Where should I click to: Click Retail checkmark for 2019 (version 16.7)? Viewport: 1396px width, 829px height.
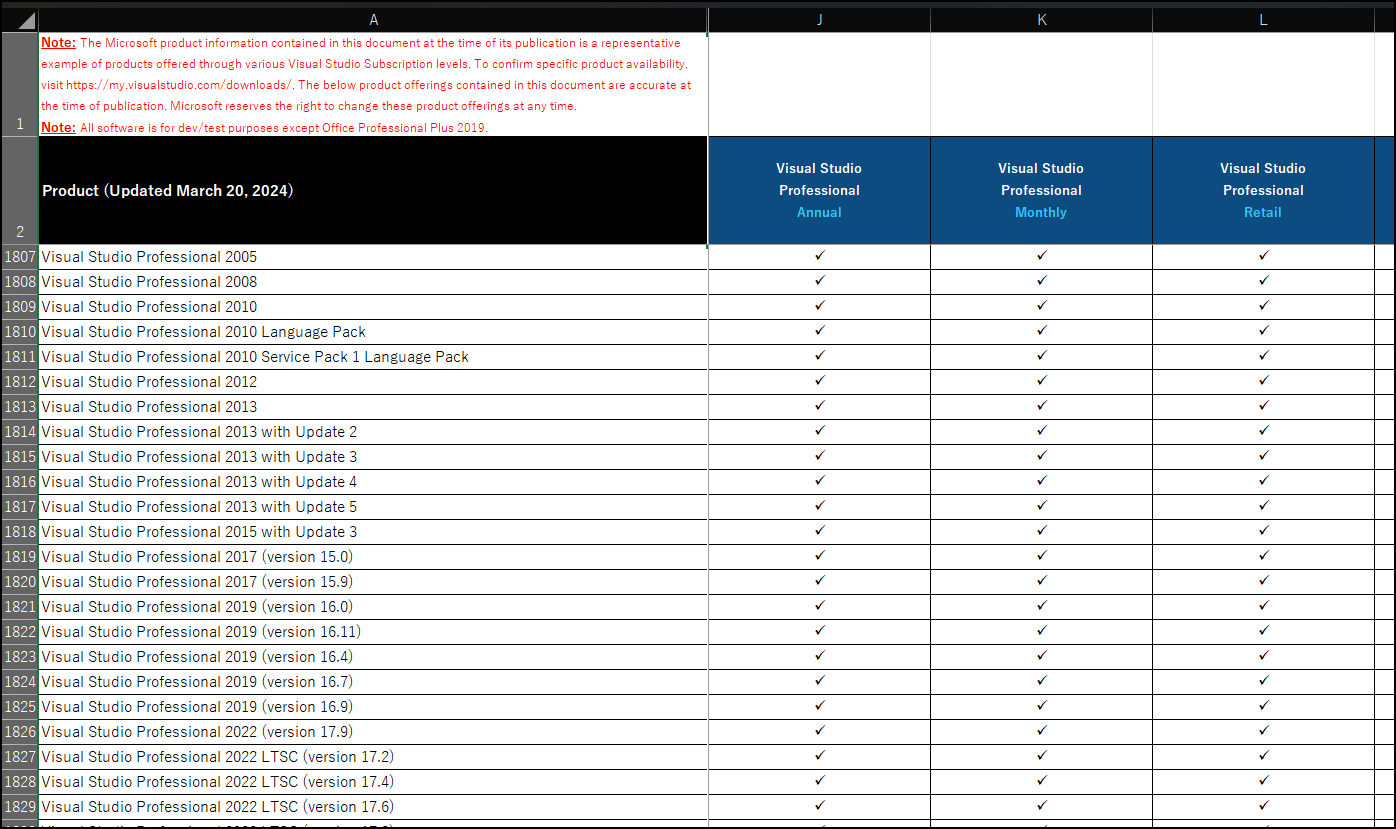click(1263, 681)
